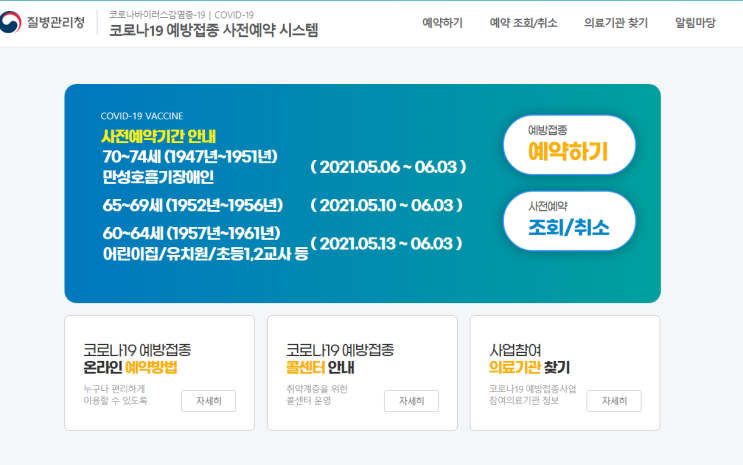Select the 콜센터 안내 card
This screenshot has width=743, height=465.
(362, 373)
